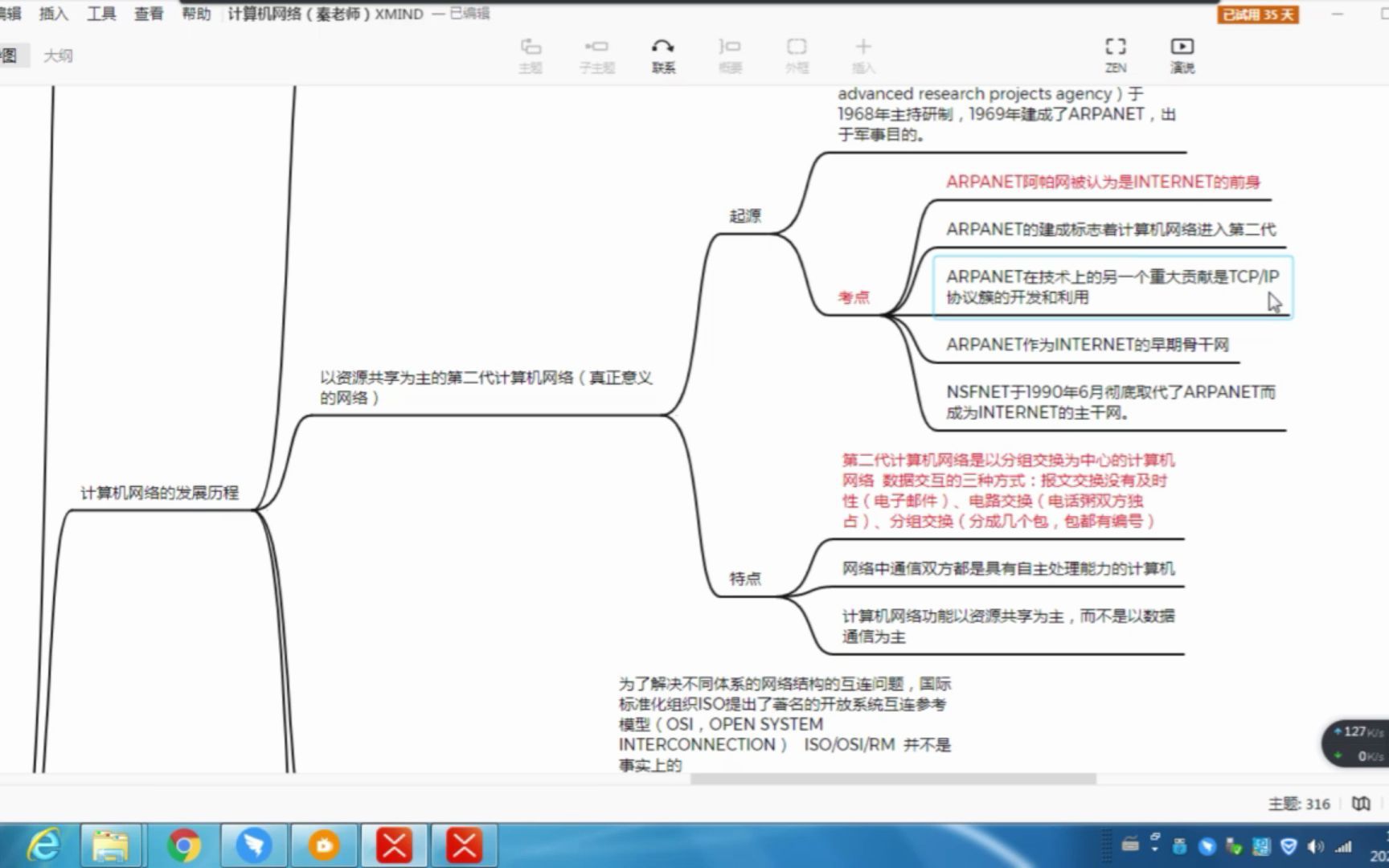1389x868 pixels.
Task: Click the 127K/s network speed widget
Action: [1358, 743]
